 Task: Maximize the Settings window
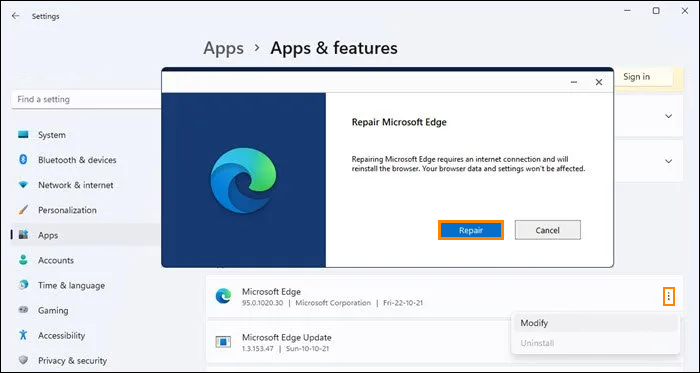click(656, 11)
